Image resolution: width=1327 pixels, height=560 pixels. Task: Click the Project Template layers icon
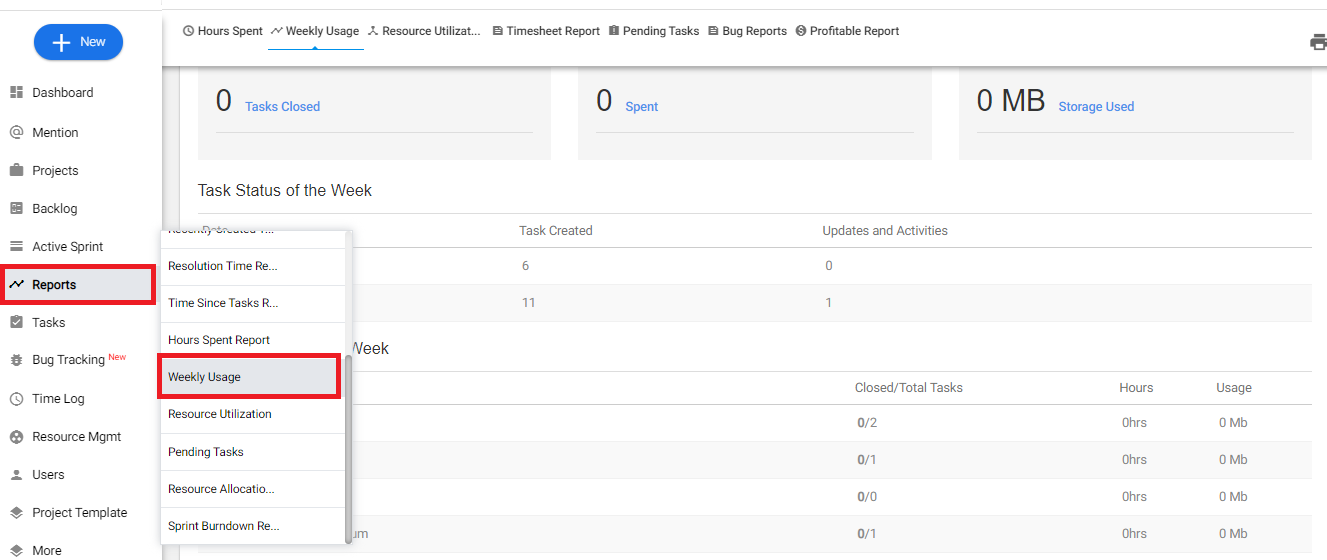pyautogui.click(x=16, y=512)
